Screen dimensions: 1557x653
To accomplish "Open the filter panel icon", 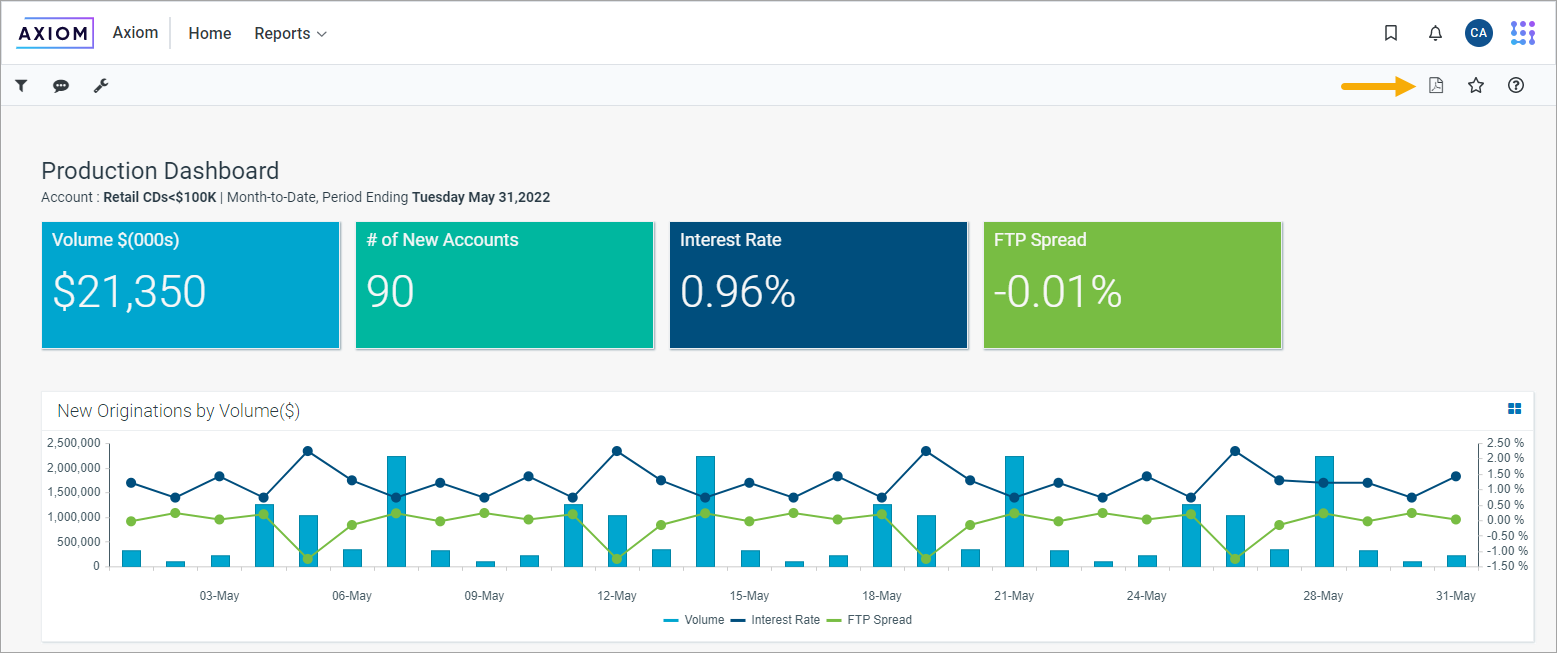I will pos(21,86).
